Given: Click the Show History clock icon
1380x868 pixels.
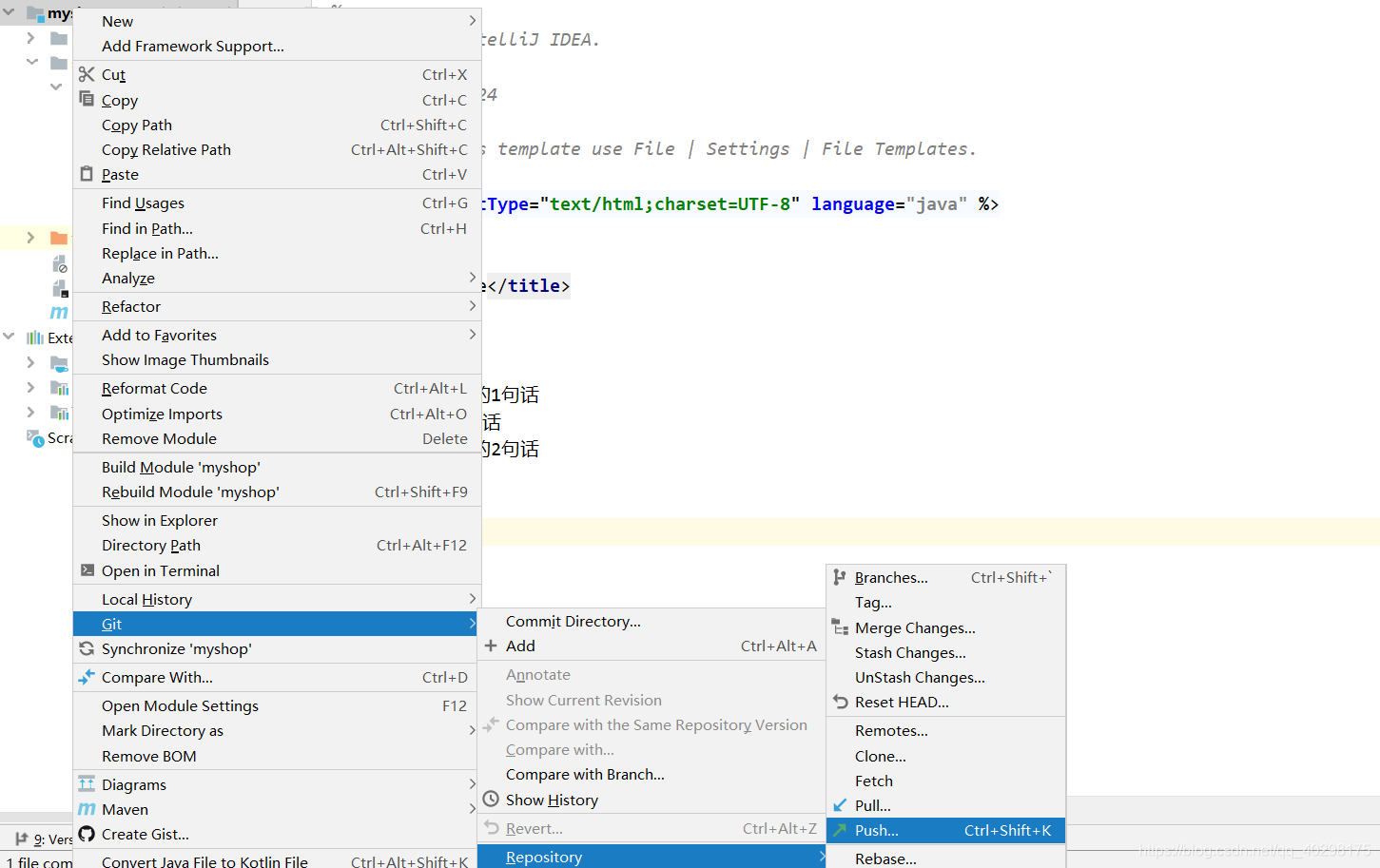Looking at the screenshot, I should point(491,800).
